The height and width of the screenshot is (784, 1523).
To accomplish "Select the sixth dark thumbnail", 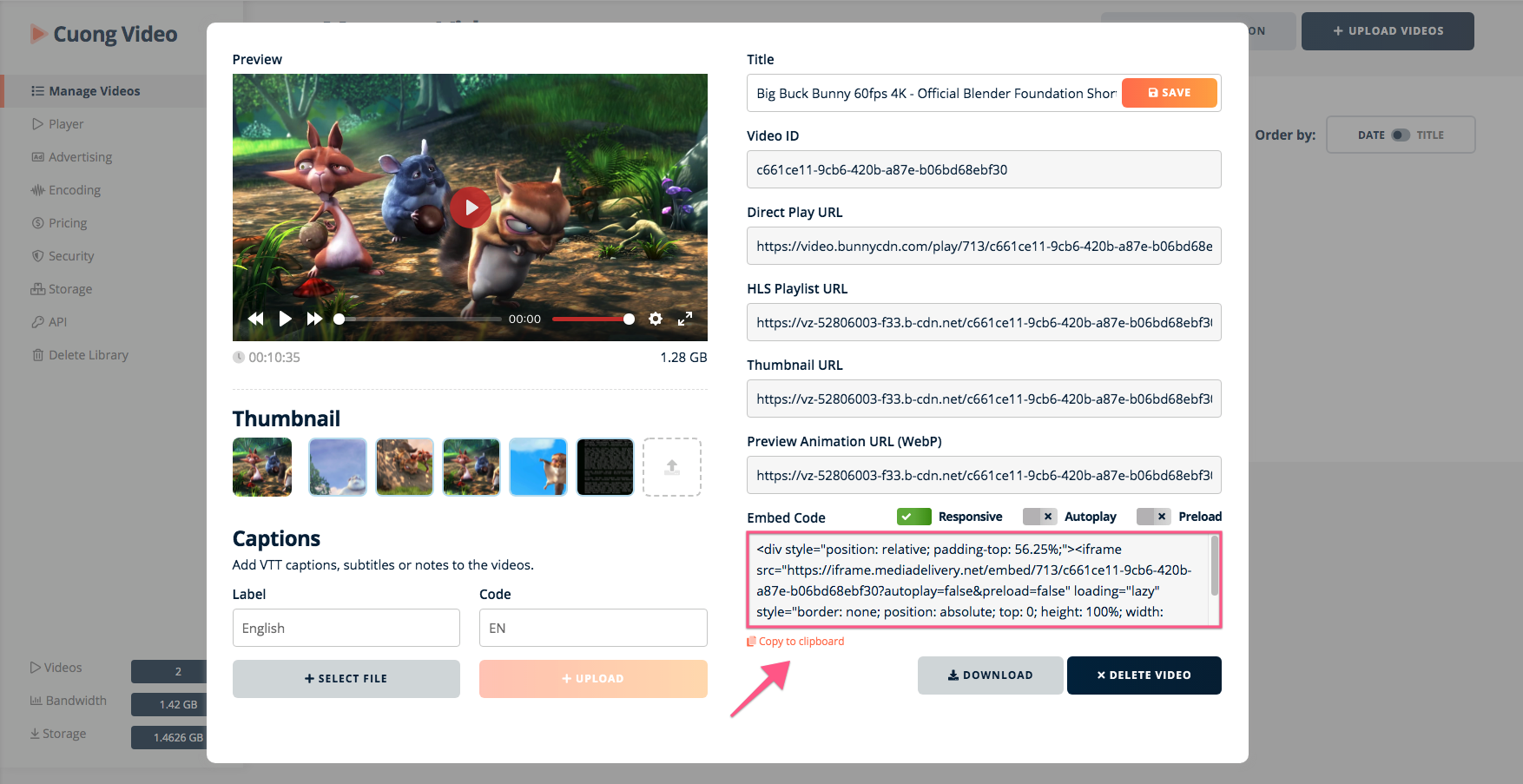I will pos(605,467).
